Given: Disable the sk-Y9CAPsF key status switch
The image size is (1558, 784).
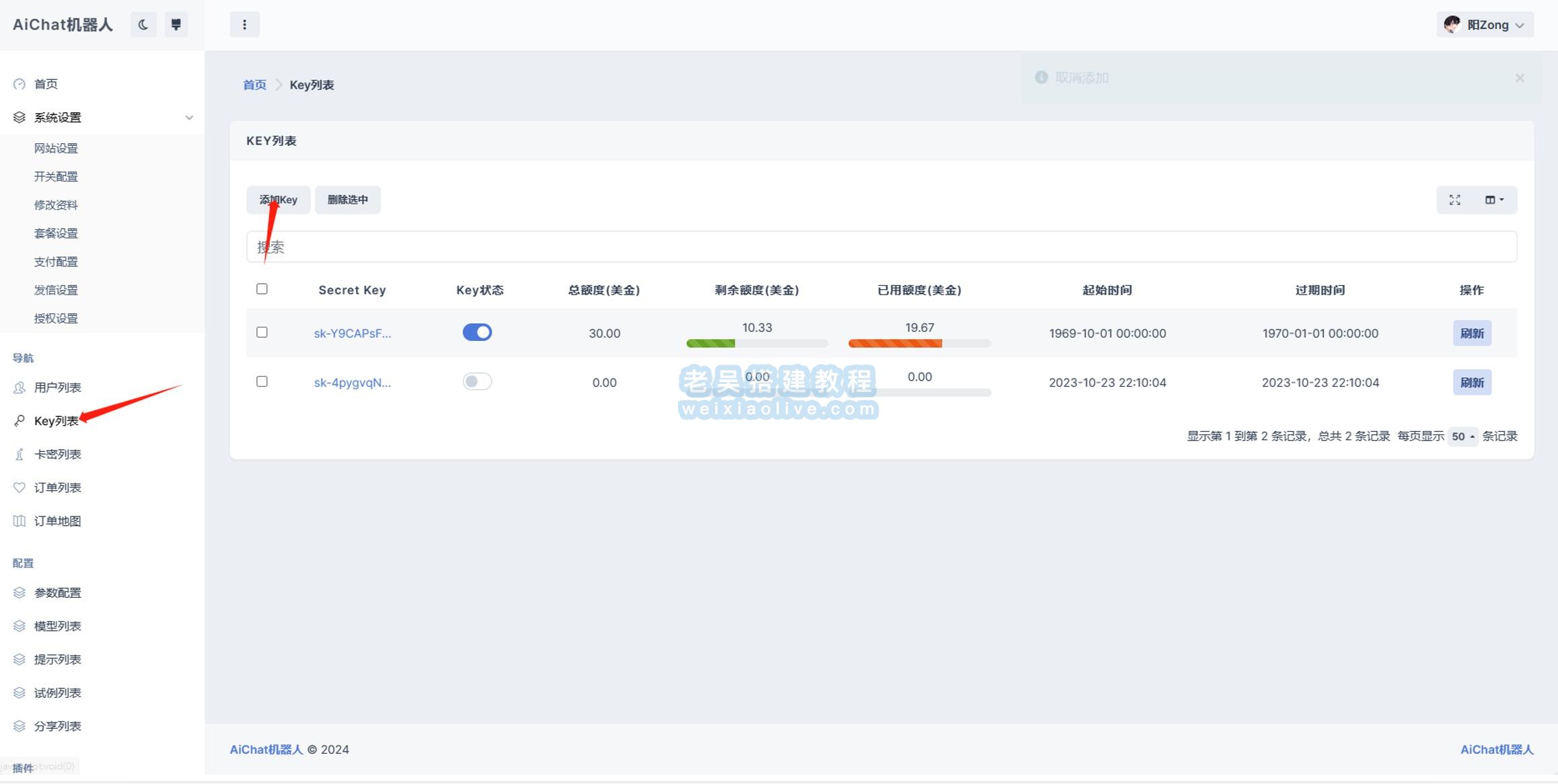Looking at the screenshot, I should click(x=477, y=333).
